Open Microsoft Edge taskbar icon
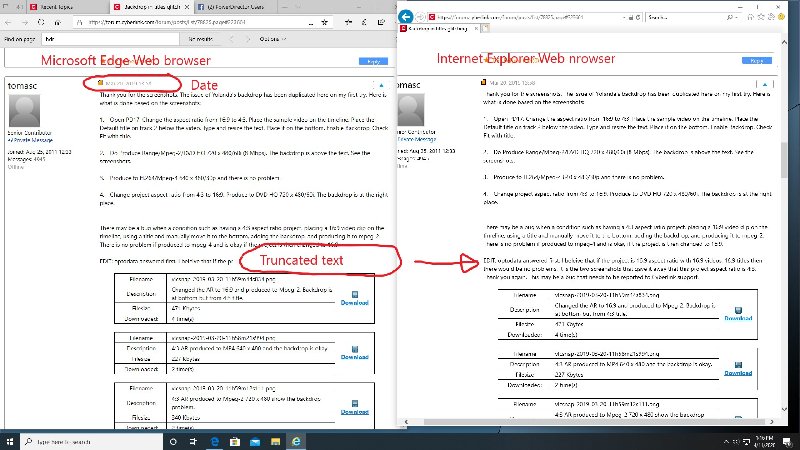This screenshot has width=800, height=450. (x=214, y=441)
